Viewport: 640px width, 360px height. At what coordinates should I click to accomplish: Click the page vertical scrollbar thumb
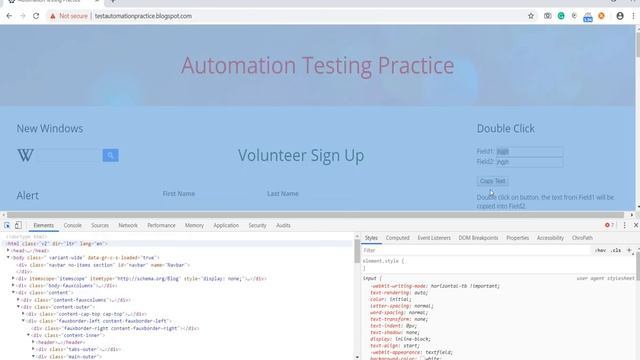coord(638,43)
